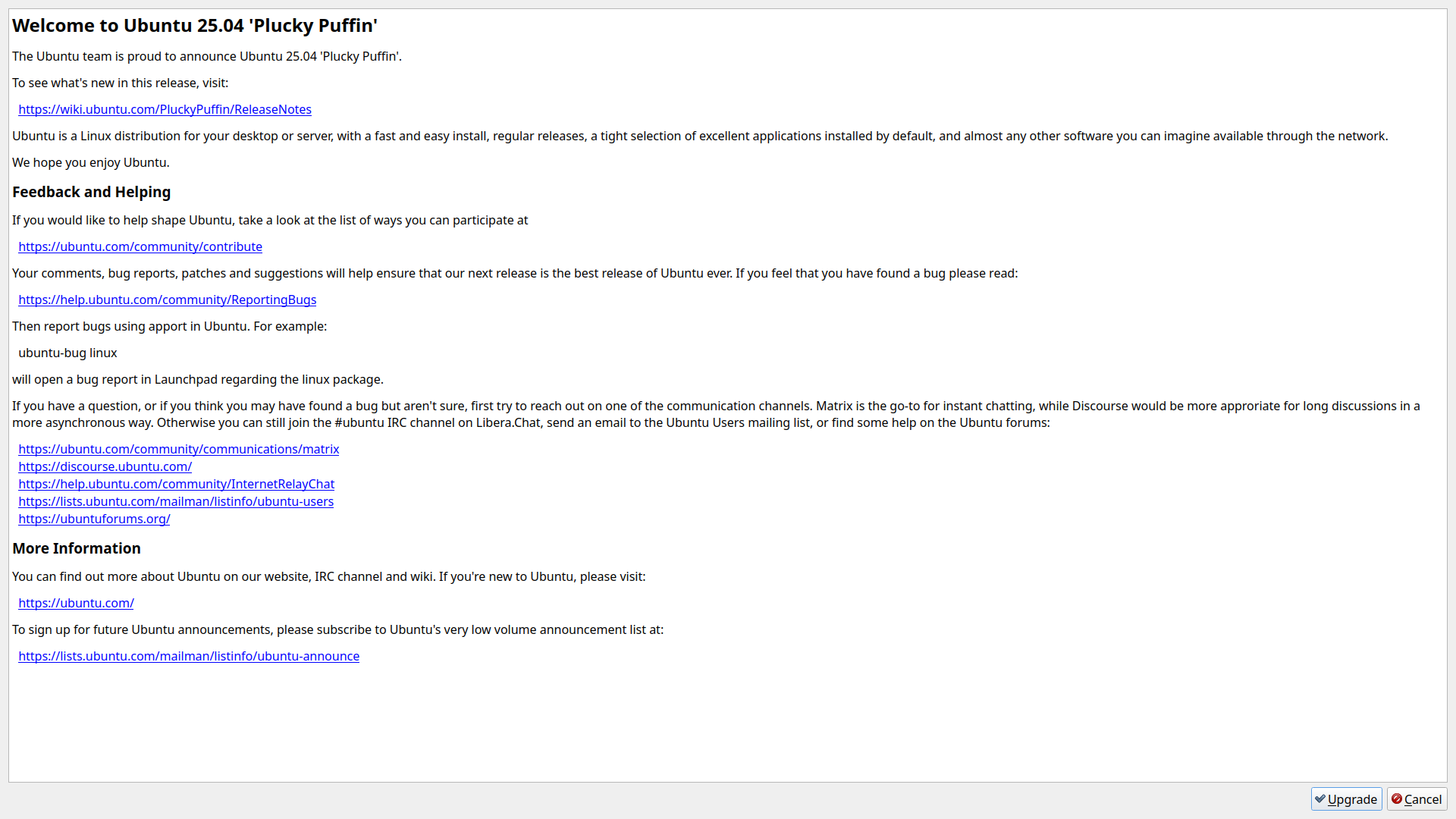
Task: Click the red cancel icon
Action: coord(1397,799)
